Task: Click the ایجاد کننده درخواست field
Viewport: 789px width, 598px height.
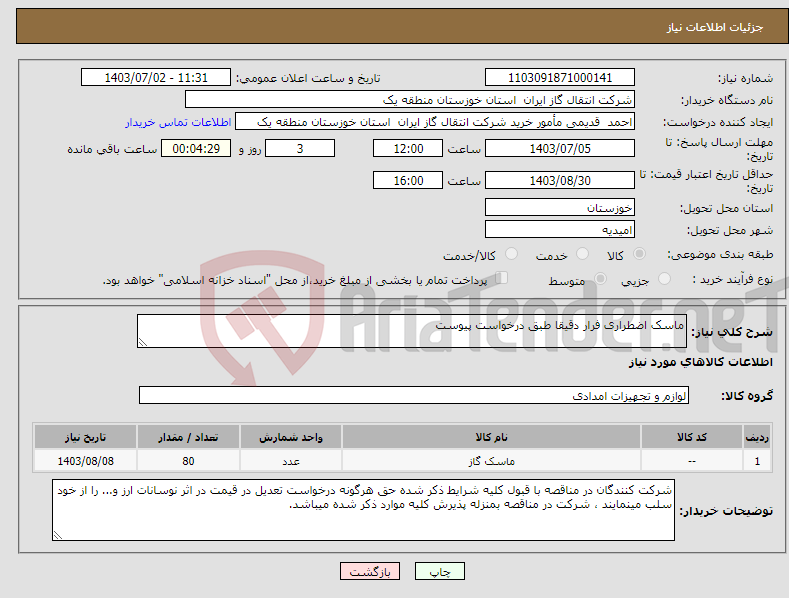Action: tap(435, 122)
